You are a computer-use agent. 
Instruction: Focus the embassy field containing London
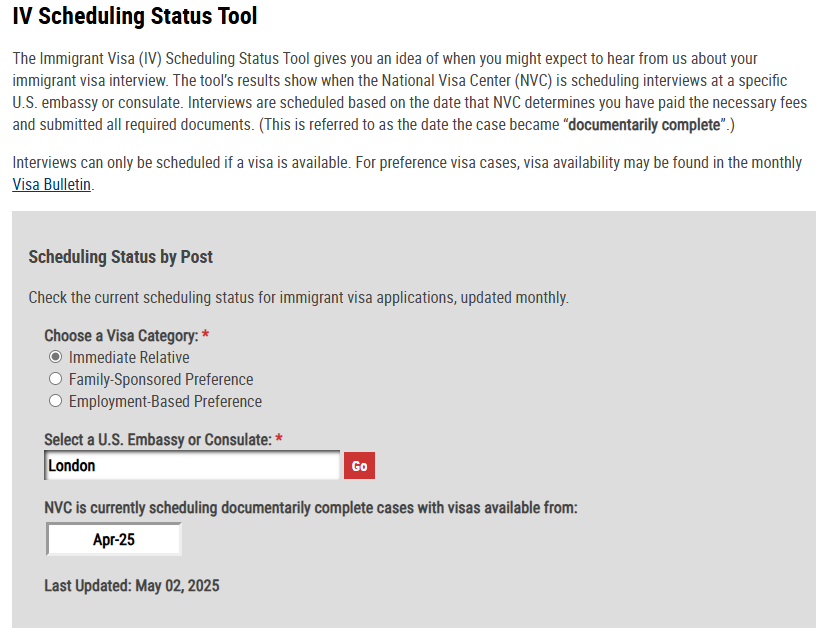point(193,465)
